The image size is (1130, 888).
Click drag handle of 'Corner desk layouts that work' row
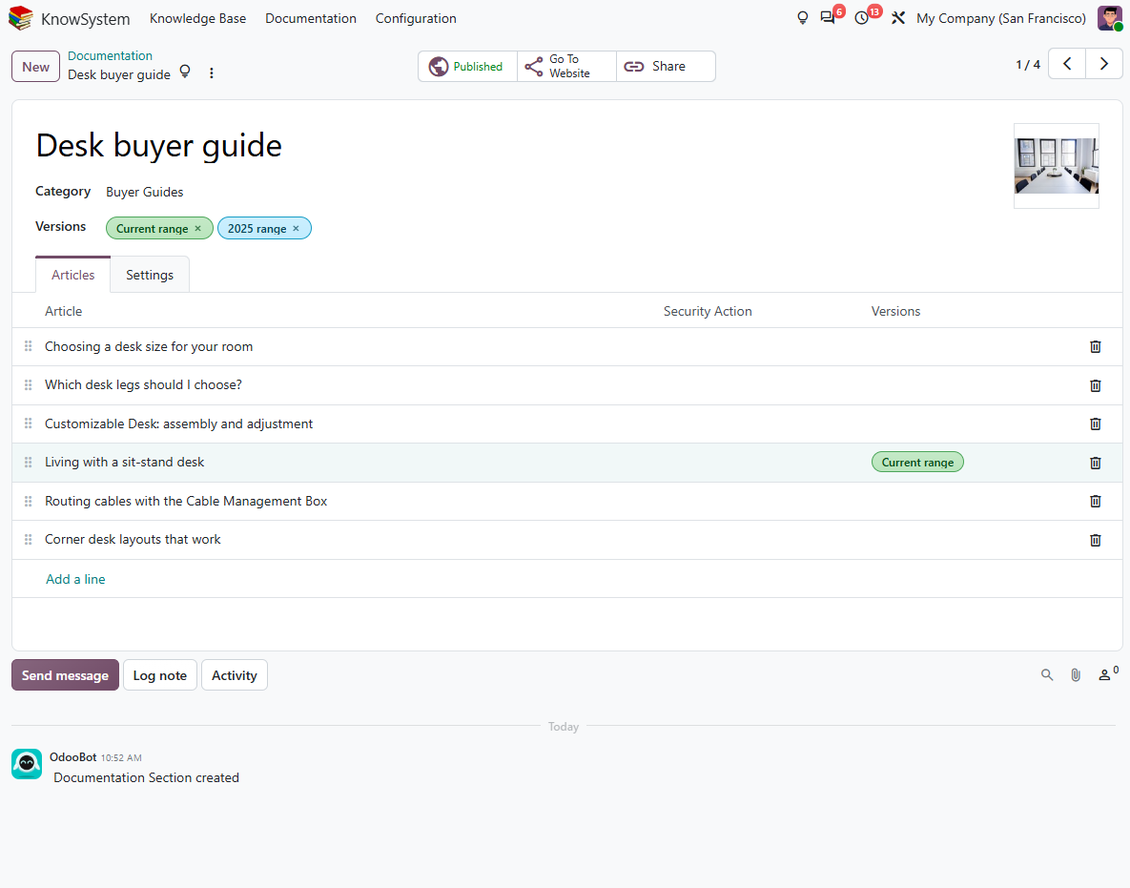pyautogui.click(x=28, y=539)
